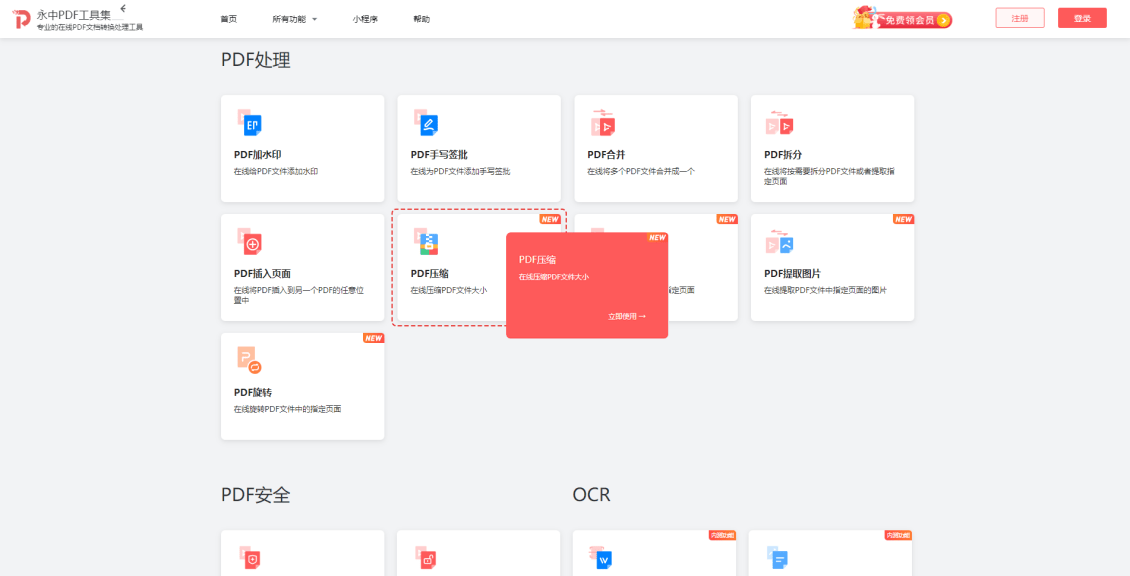
Task: Open the PDF合并 merge icon
Action: (x=603, y=123)
